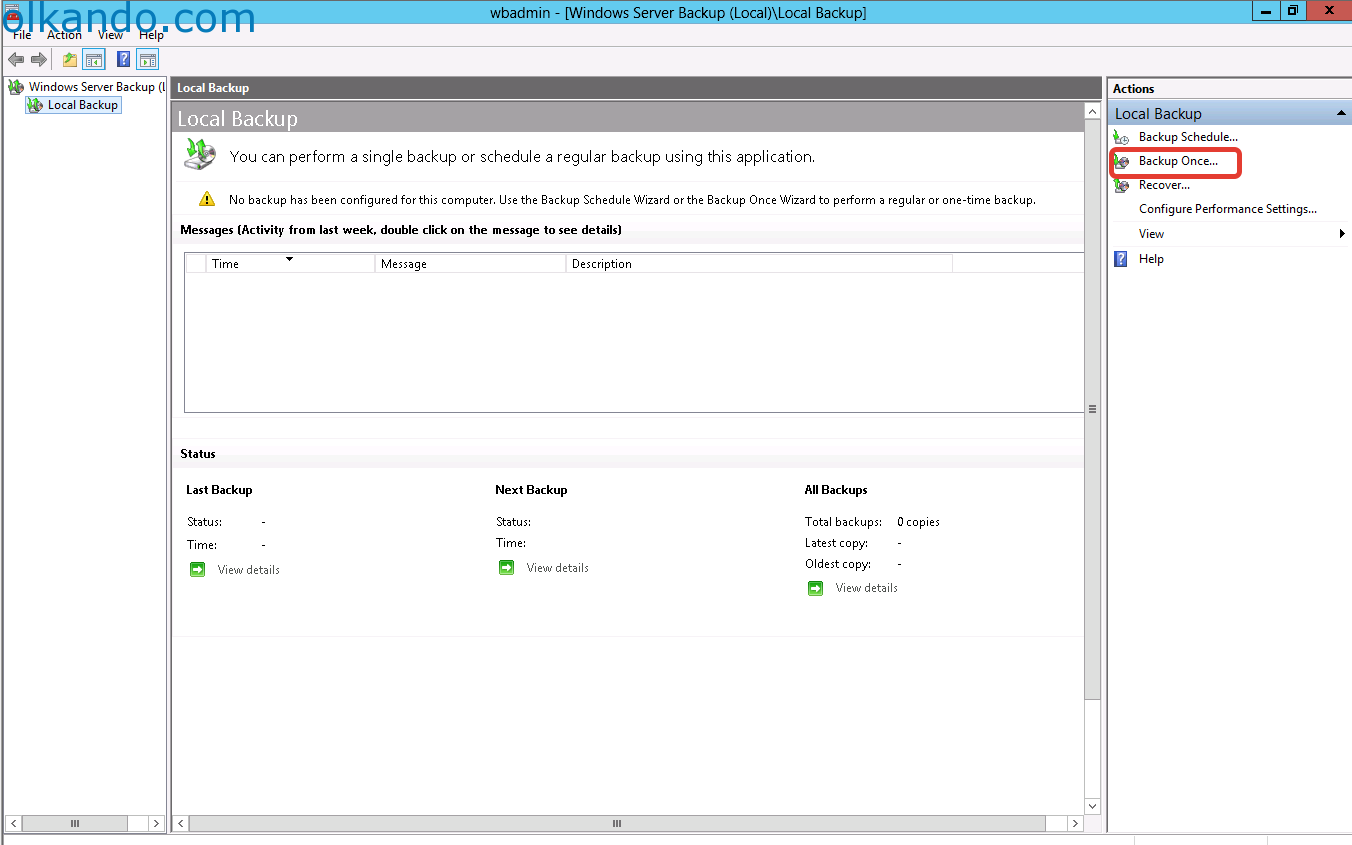Viewport: 1352px width, 845px height.
Task: Open Backup Schedule wizard
Action: tap(1188, 137)
